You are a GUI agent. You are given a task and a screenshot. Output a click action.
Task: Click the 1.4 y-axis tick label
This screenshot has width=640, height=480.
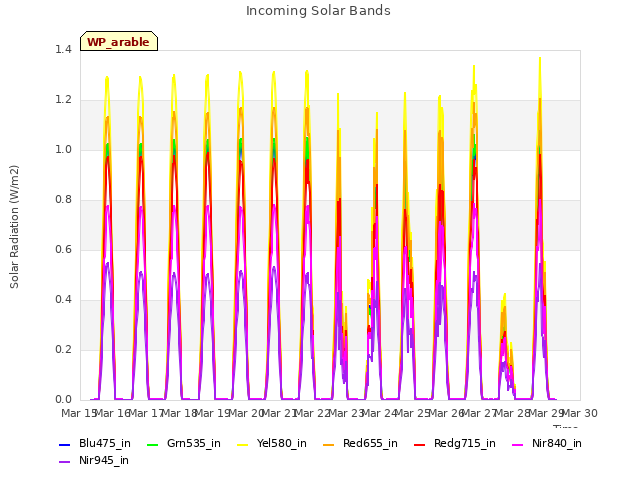coord(63,49)
